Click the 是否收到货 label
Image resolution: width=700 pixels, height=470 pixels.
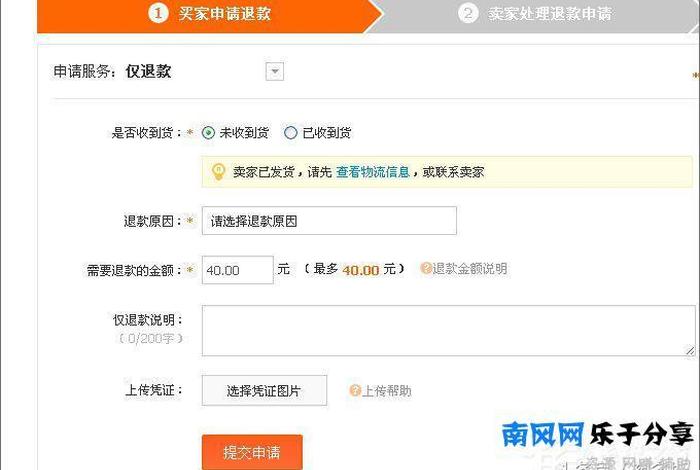click(147, 133)
